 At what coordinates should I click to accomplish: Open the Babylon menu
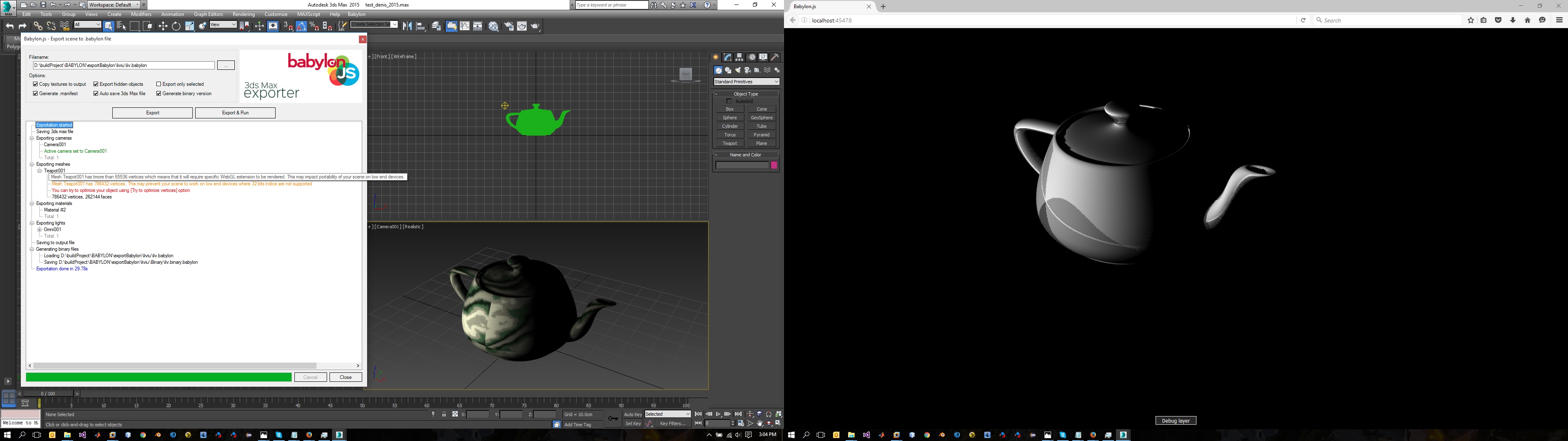tap(357, 14)
